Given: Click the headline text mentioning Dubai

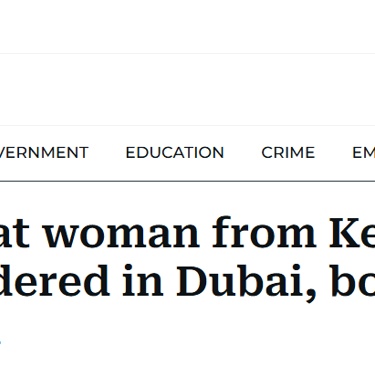Looking at the screenshot, I should (x=187, y=282).
